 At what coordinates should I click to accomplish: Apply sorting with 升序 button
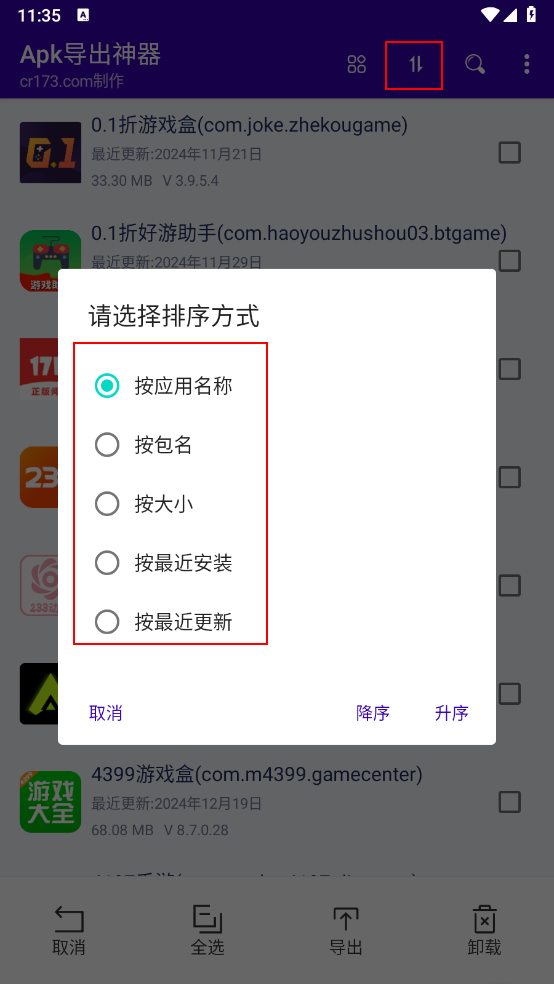click(x=452, y=713)
